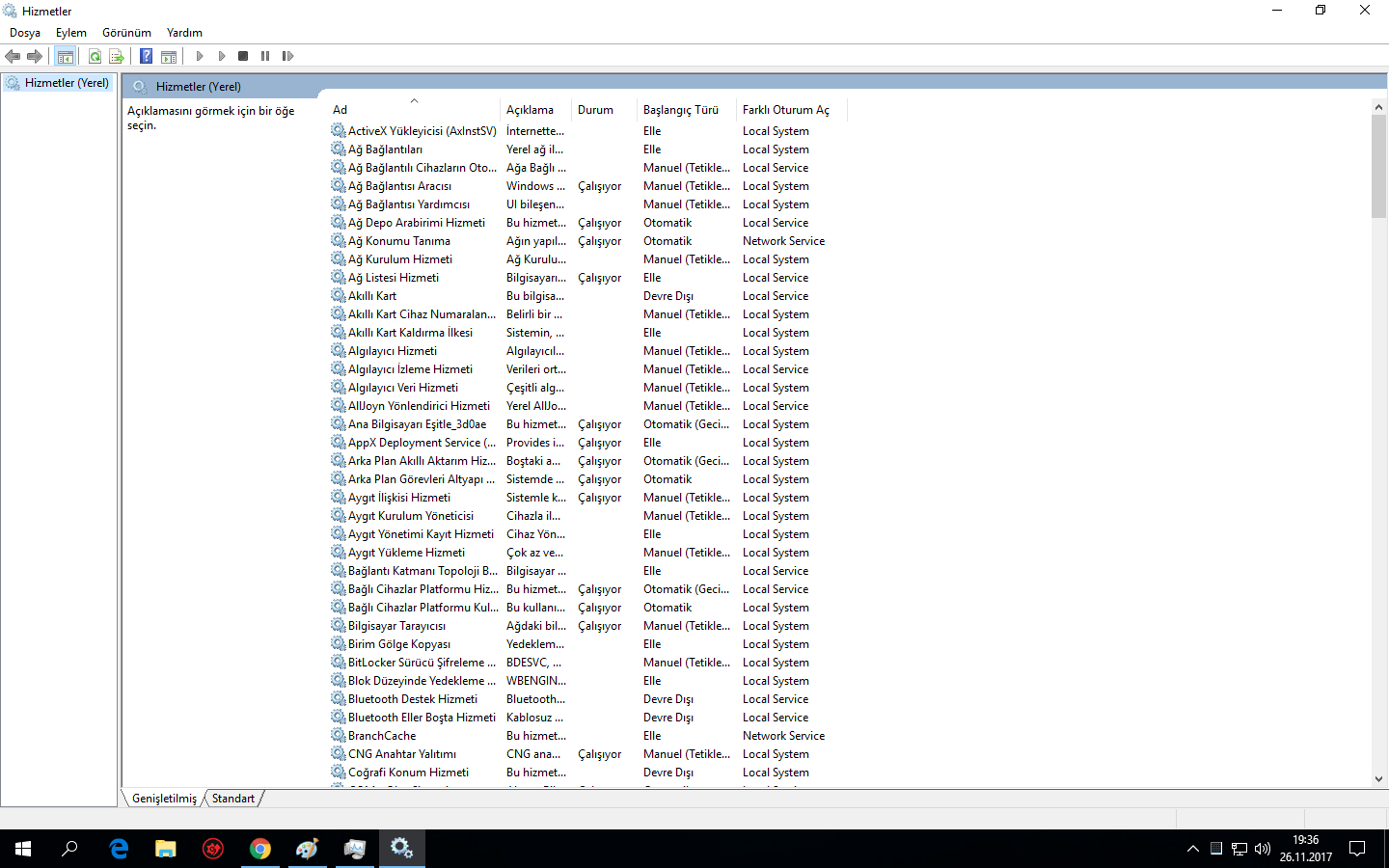The width and height of the screenshot is (1389, 868).
Task: Click the vertical scrollbar thumb
Action: coord(1378,166)
